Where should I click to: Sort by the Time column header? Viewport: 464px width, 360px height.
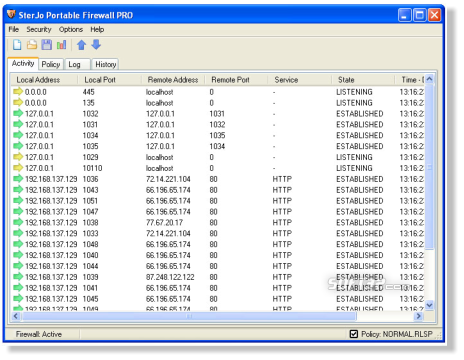(410, 80)
